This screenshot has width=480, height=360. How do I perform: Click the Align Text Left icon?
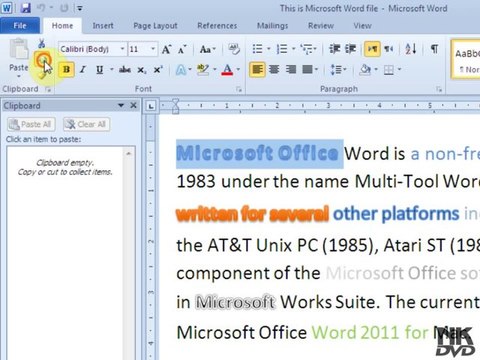point(257,69)
